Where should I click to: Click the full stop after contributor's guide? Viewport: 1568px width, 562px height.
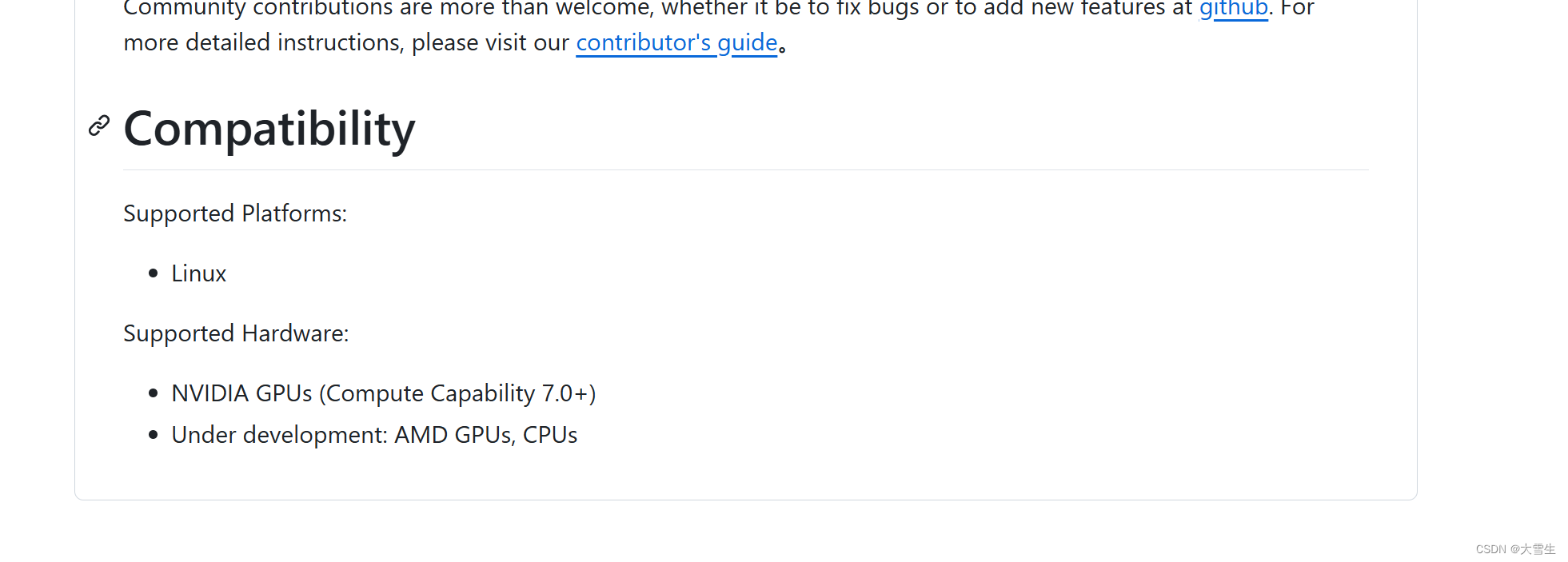(x=782, y=49)
